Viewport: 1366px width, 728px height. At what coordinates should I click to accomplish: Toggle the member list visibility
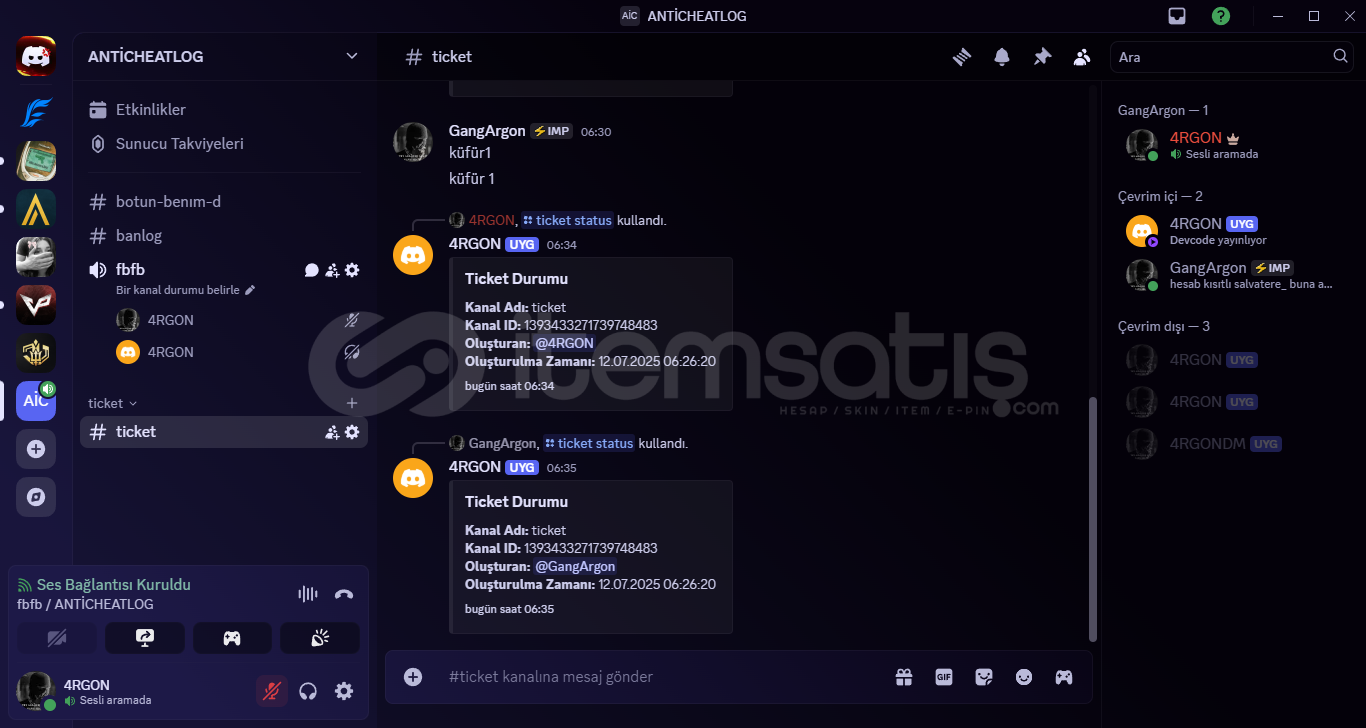(1082, 57)
